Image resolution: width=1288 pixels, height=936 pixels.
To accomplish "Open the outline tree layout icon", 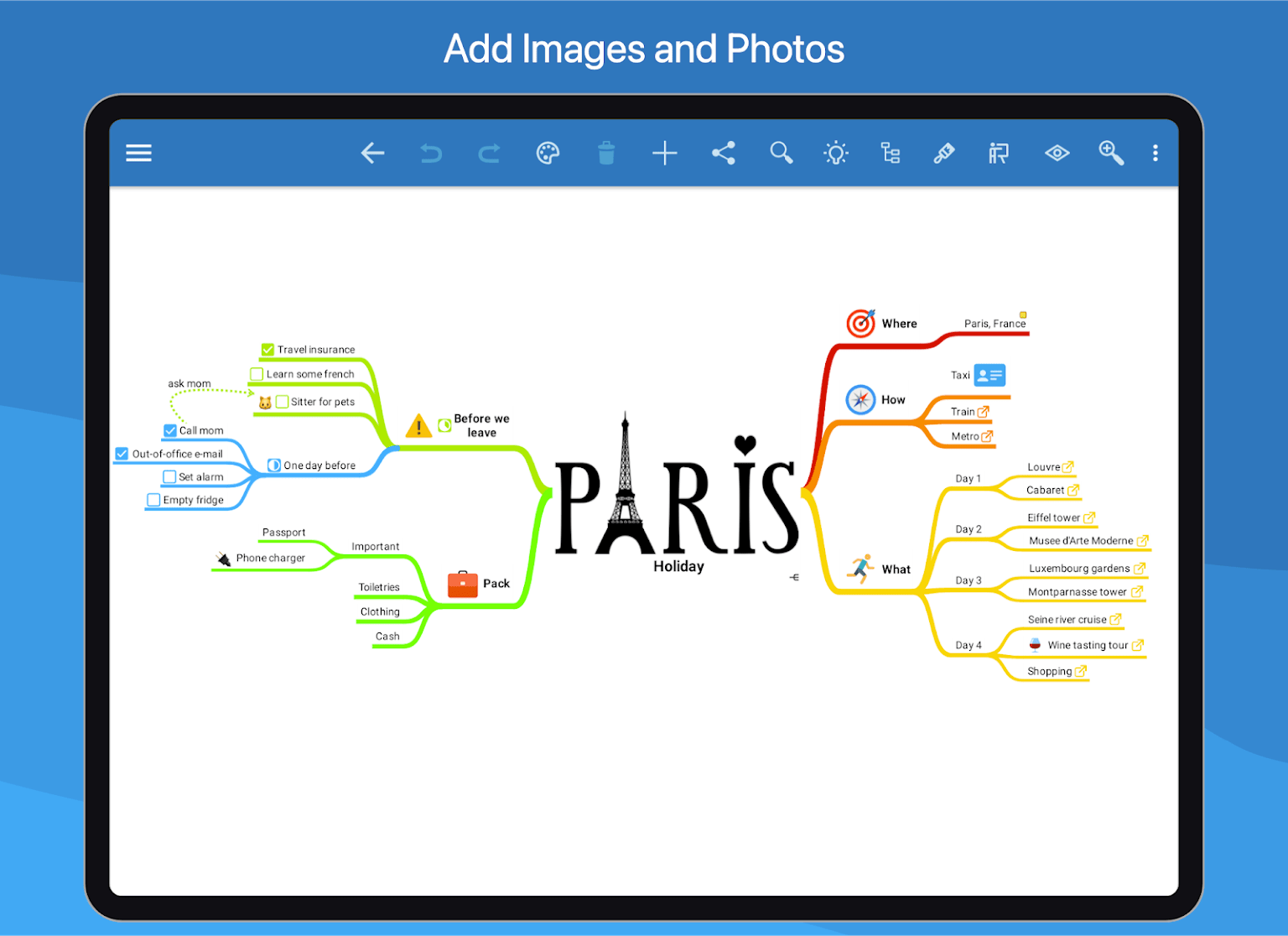I will click(891, 153).
